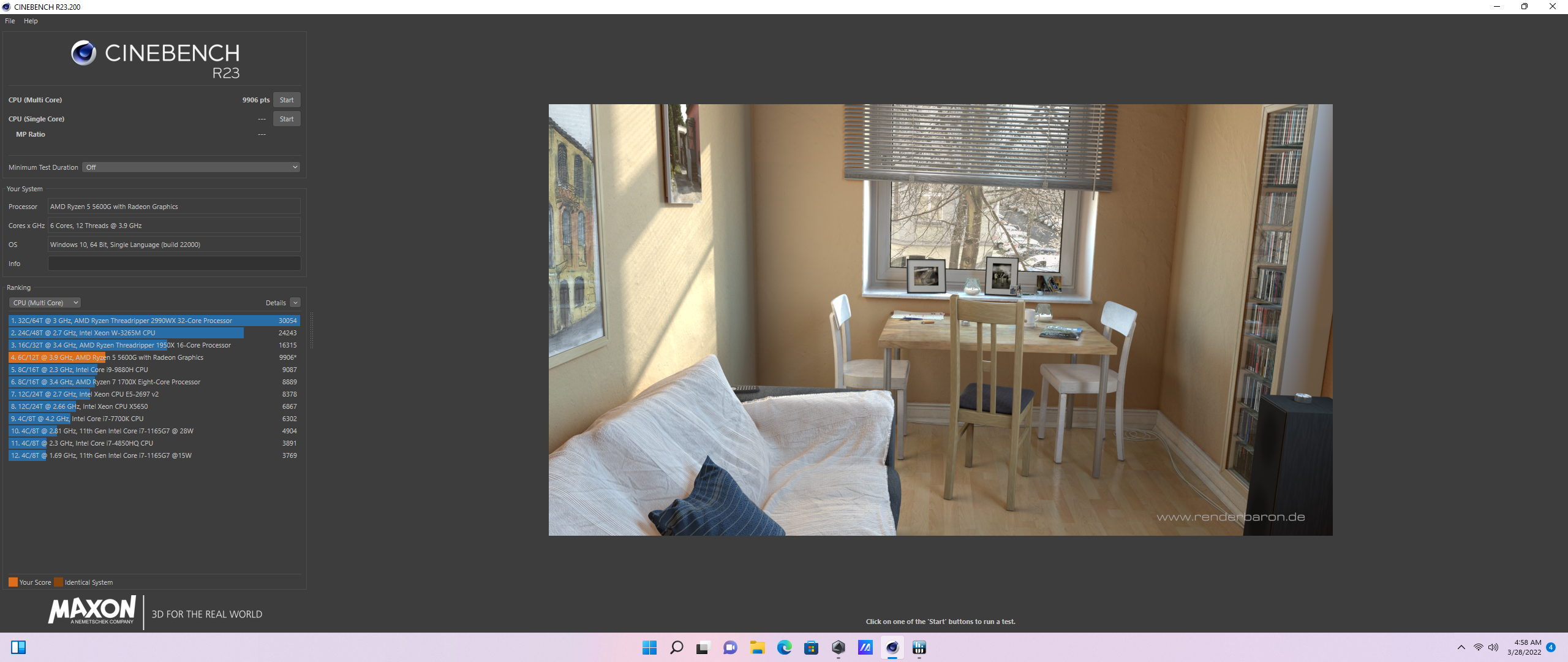This screenshot has width=1568, height=662.
Task: Open CPU (Multi Core) ranking dropdown
Action: pos(45,303)
